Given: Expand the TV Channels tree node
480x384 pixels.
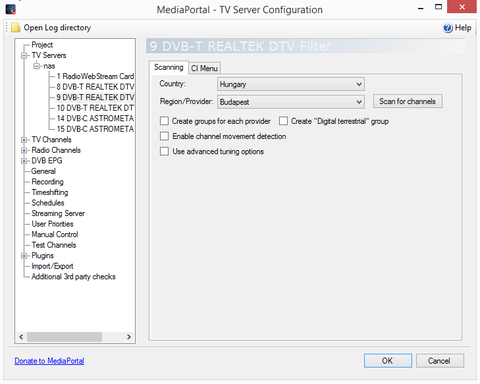Looking at the screenshot, I should click(24, 140).
